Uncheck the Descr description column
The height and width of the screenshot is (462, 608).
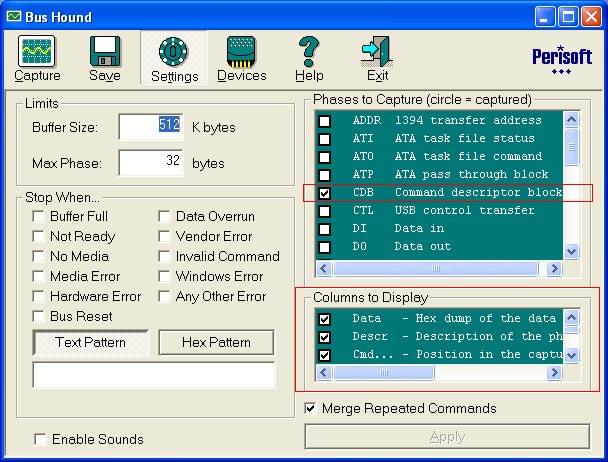point(325,337)
